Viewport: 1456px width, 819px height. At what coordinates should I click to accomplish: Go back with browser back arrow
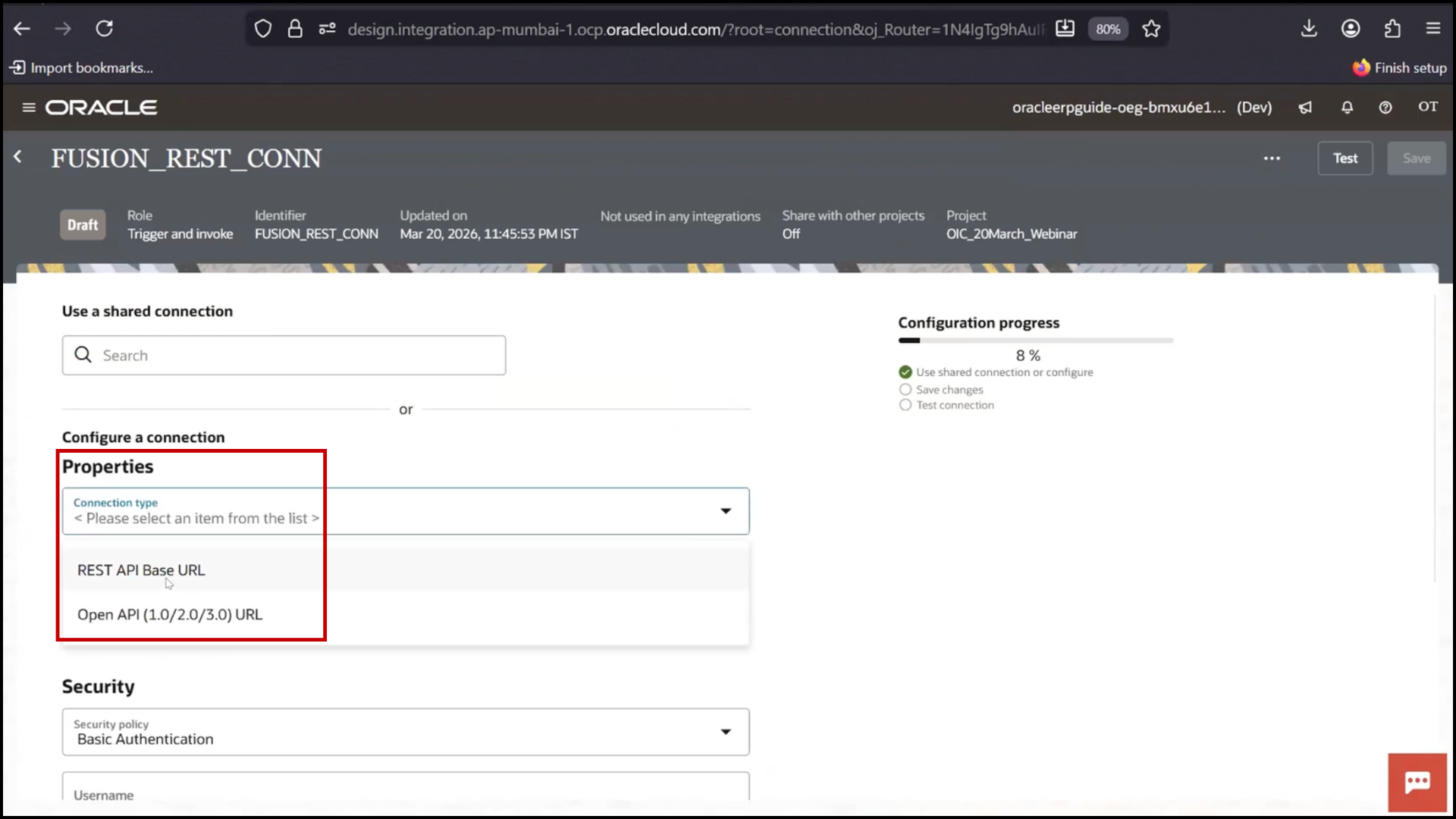coord(22,29)
